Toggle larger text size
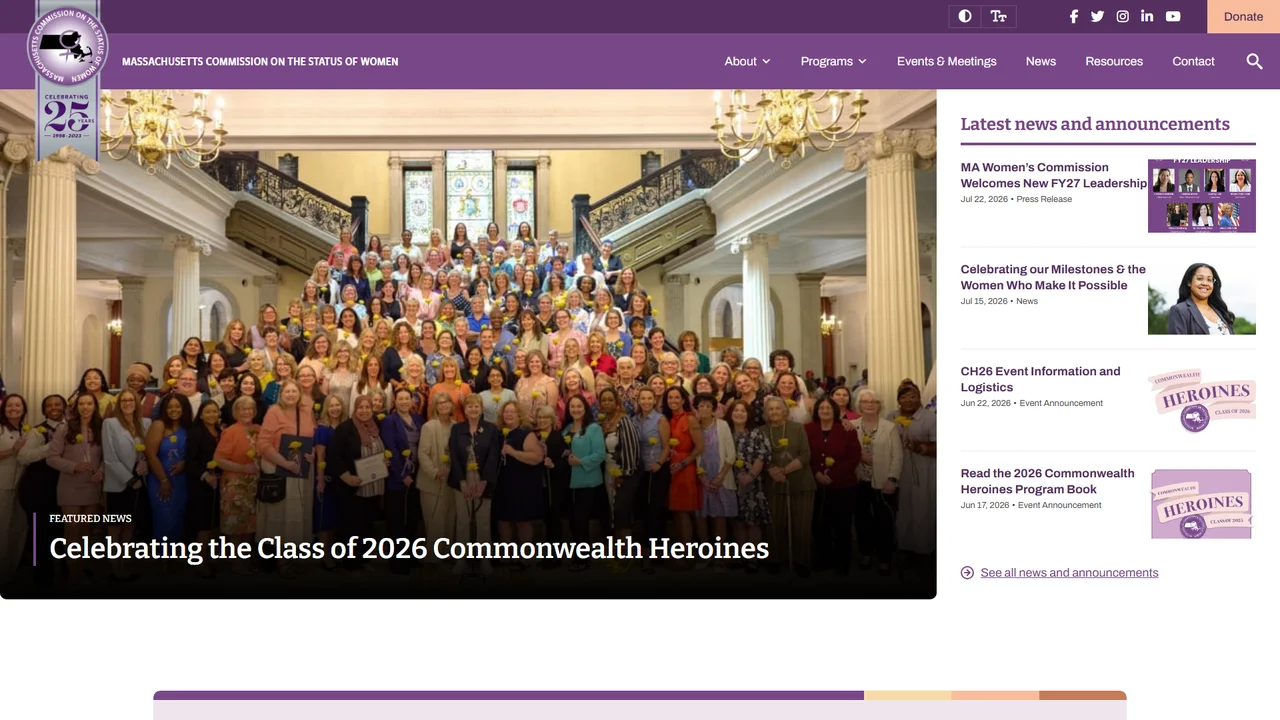This screenshot has width=1280, height=720. [x=998, y=16]
